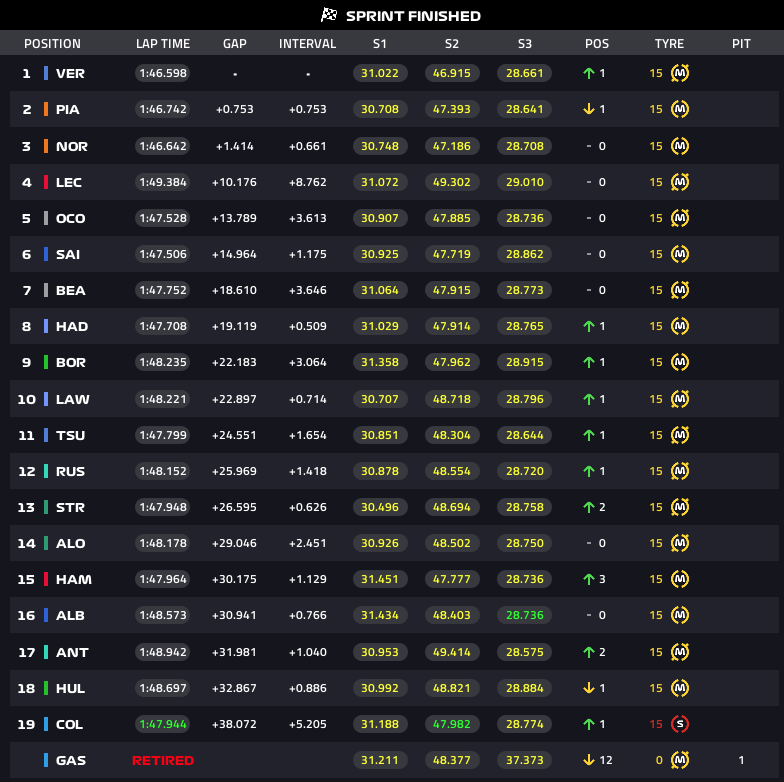This screenshot has width=784, height=782.
Task: Click TSU's medium tyre icon
Action: pyautogui.click(x=680, y=435)
